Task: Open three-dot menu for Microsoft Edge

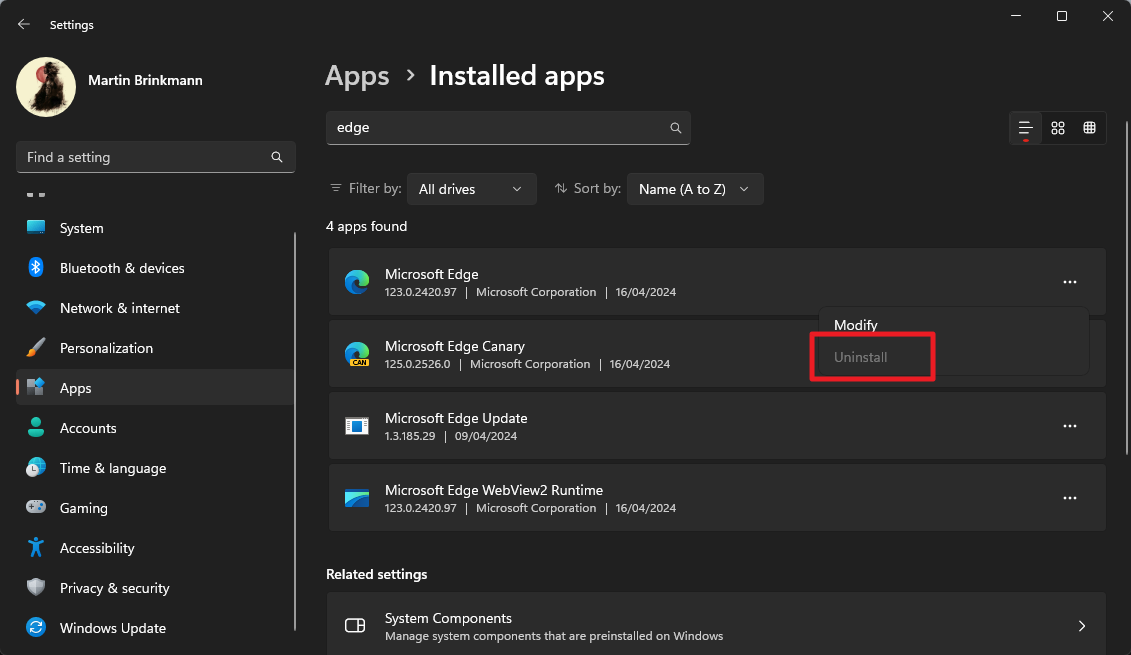Action: (x=1069, y=283)
